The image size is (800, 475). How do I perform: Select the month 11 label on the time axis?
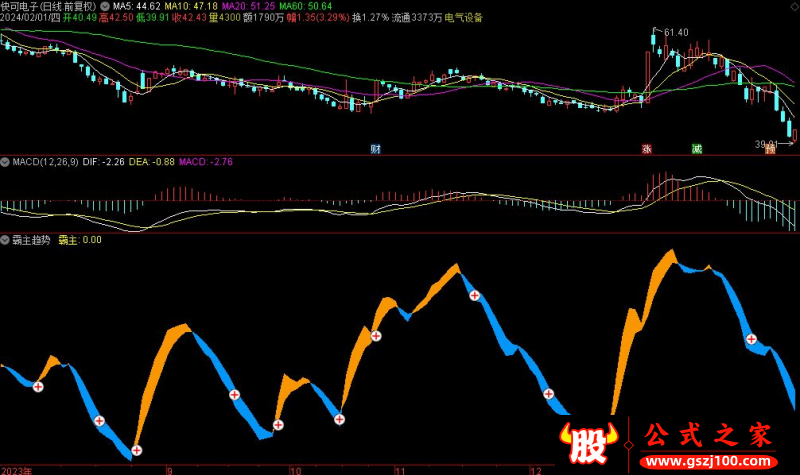point(401,470)
